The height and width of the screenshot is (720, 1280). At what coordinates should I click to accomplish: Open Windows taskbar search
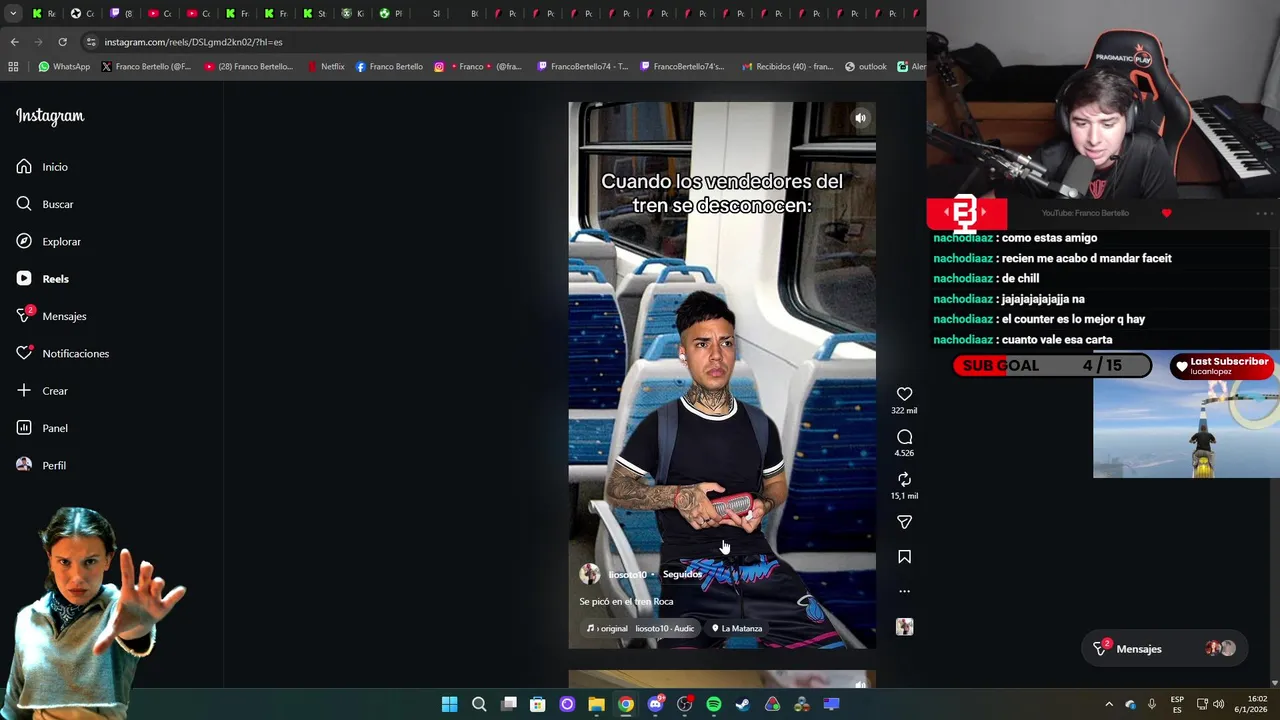(x=479, y=704)
